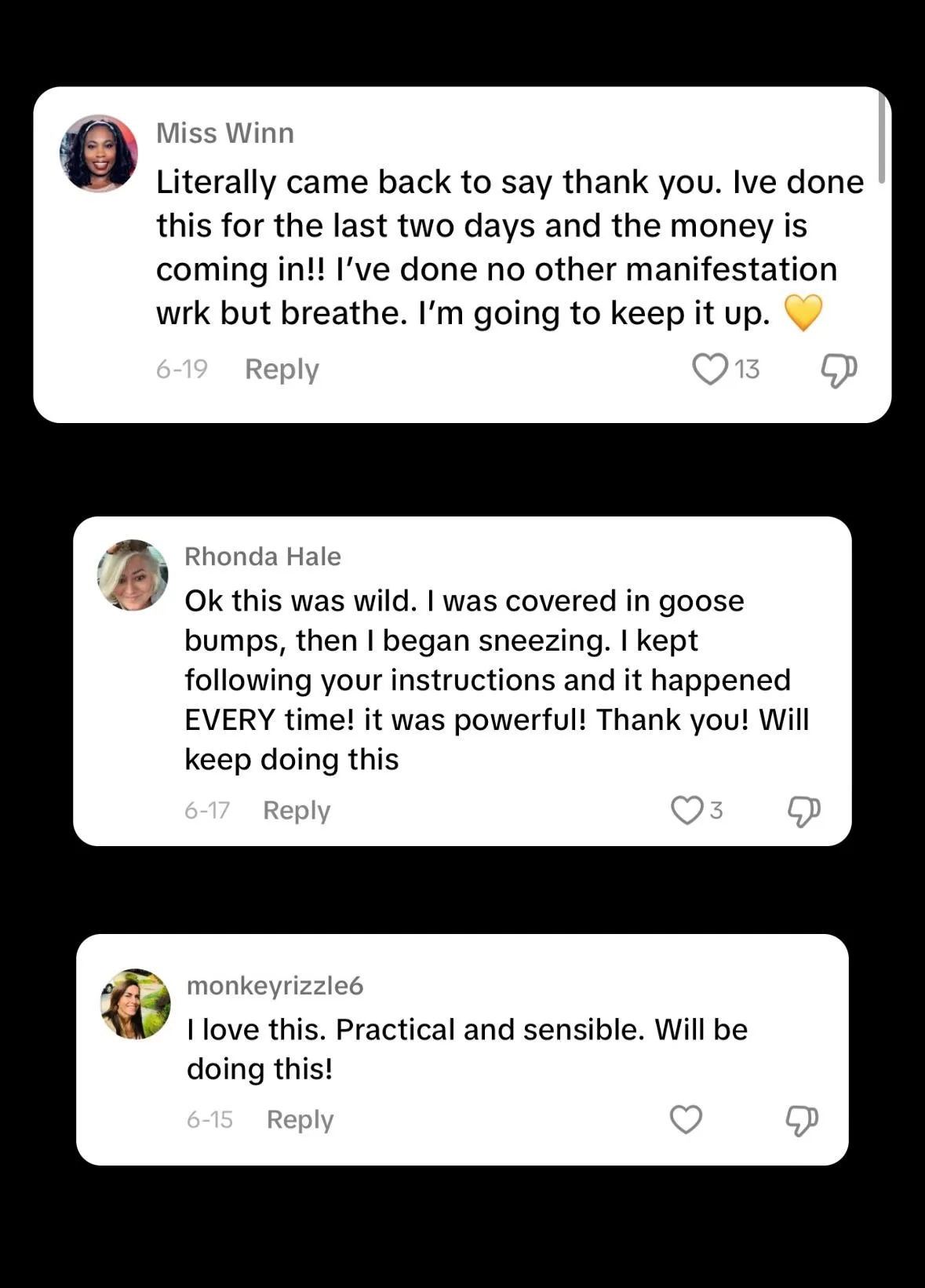Click the 13 likes count
The height and width of the screenshot is (1288, 925).
click(747, 369)
